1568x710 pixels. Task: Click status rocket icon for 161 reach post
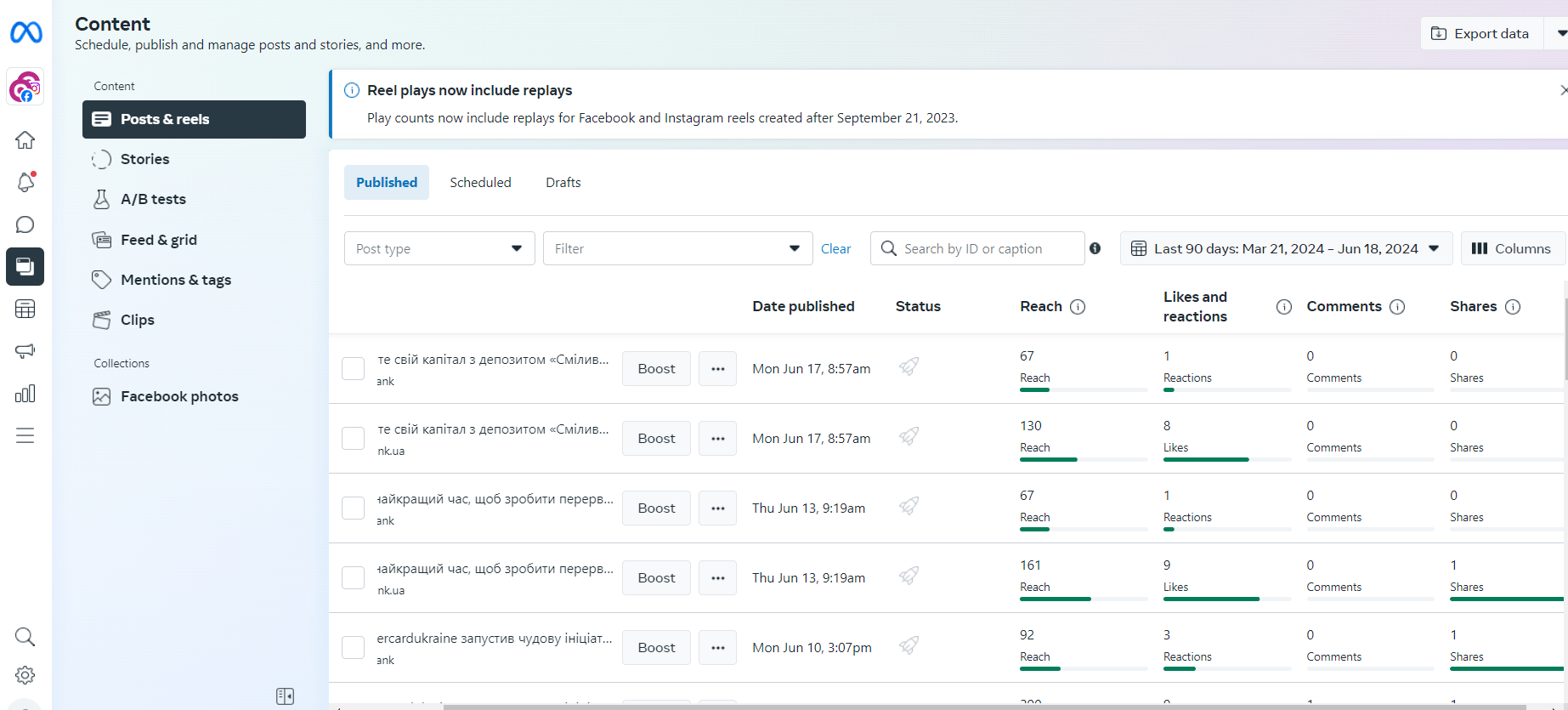tap(909, 576)
